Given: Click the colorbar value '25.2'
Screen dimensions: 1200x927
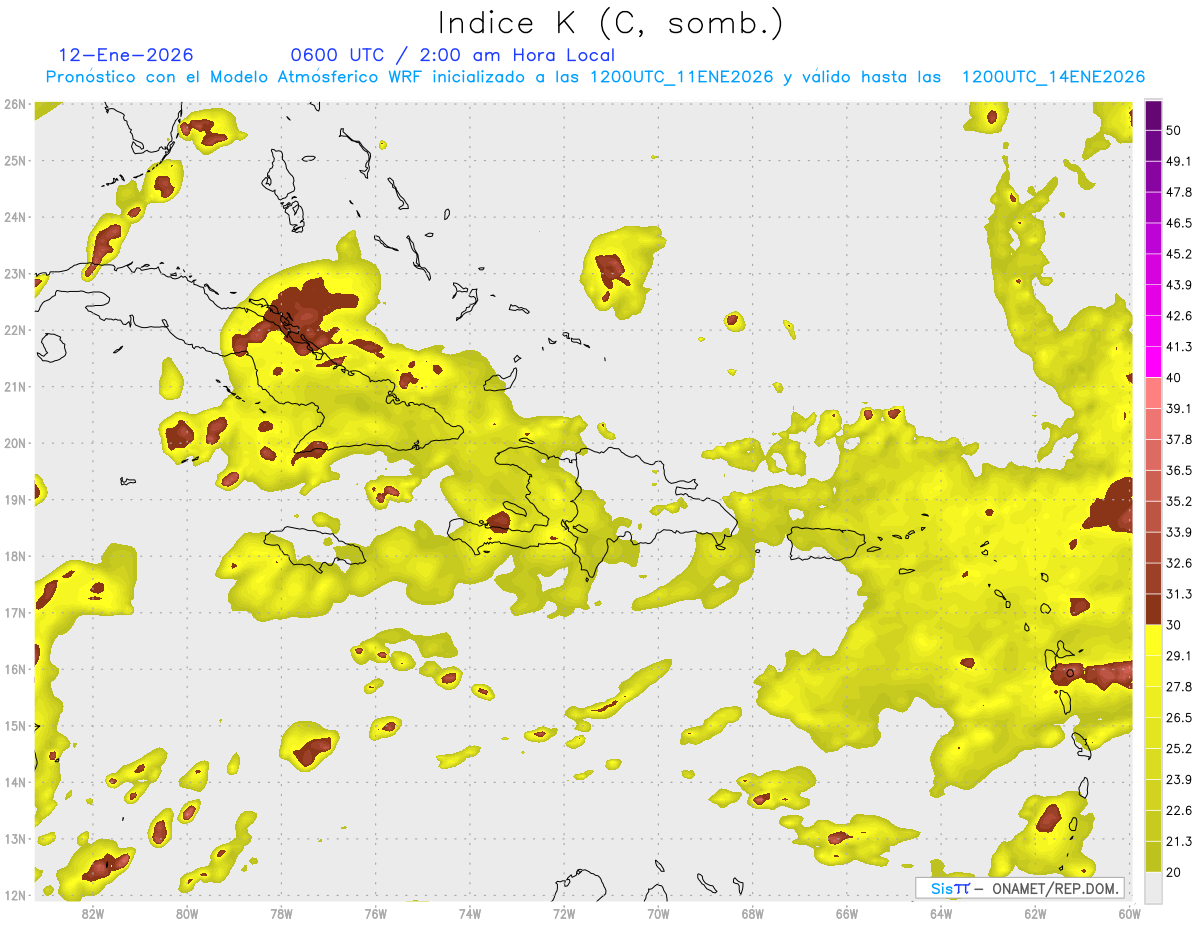Looking at the screenshot, I should point(1178,748).
